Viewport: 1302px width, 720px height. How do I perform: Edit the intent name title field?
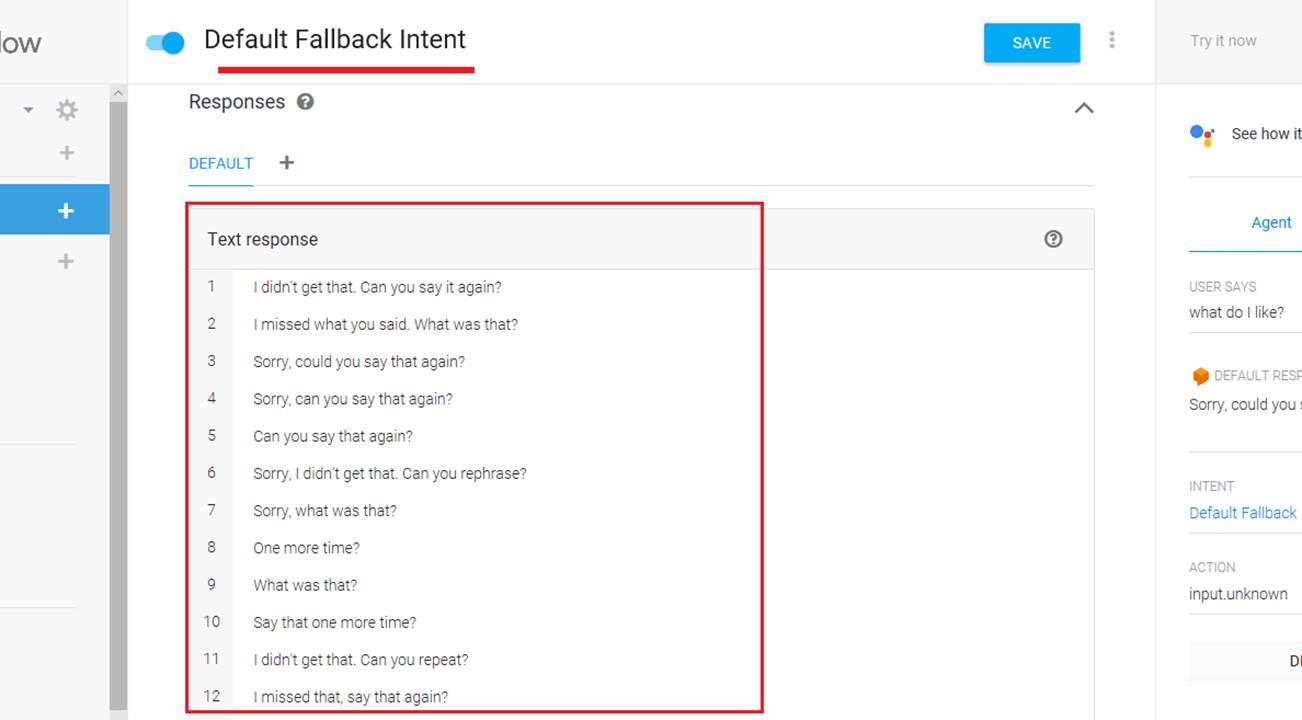click(335, 40)
